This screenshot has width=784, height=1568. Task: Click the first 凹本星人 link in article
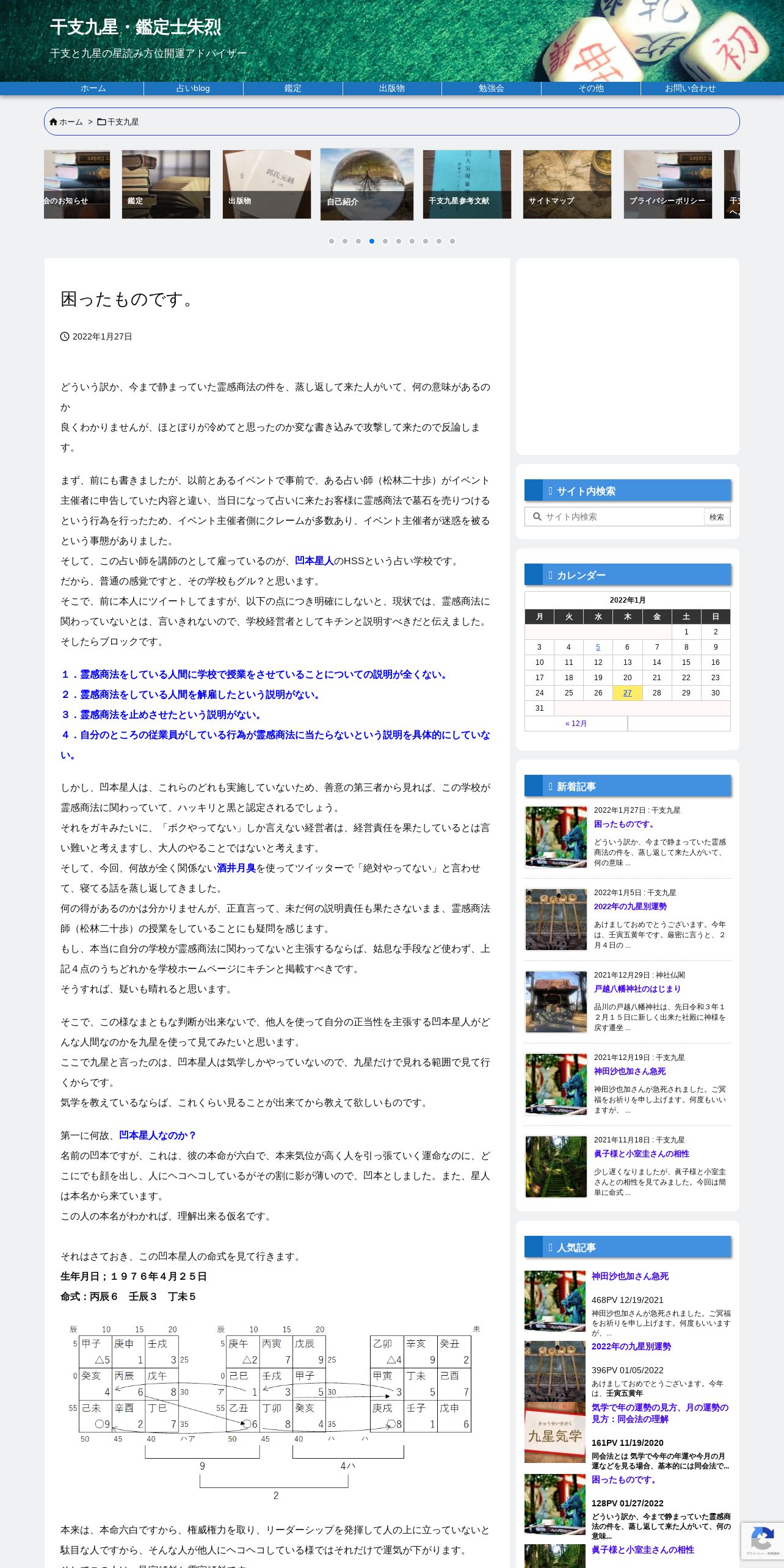[x=314, y=561]
